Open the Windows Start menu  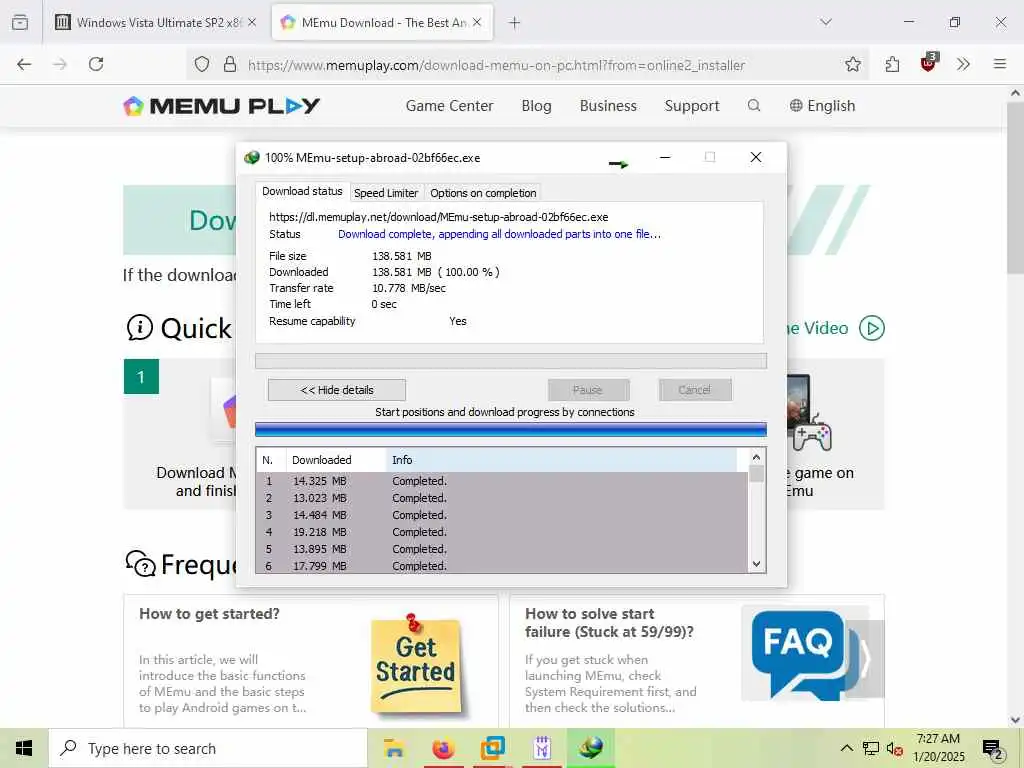(24, 748)
